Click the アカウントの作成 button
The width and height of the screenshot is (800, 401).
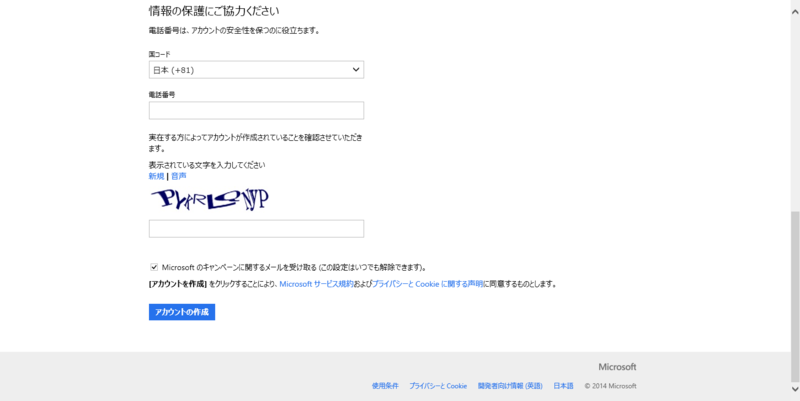(x=182, y=312)
